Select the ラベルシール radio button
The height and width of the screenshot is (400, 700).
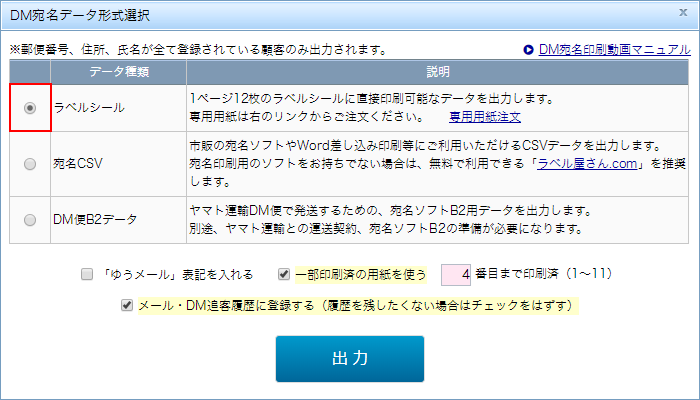coord(30,108)
